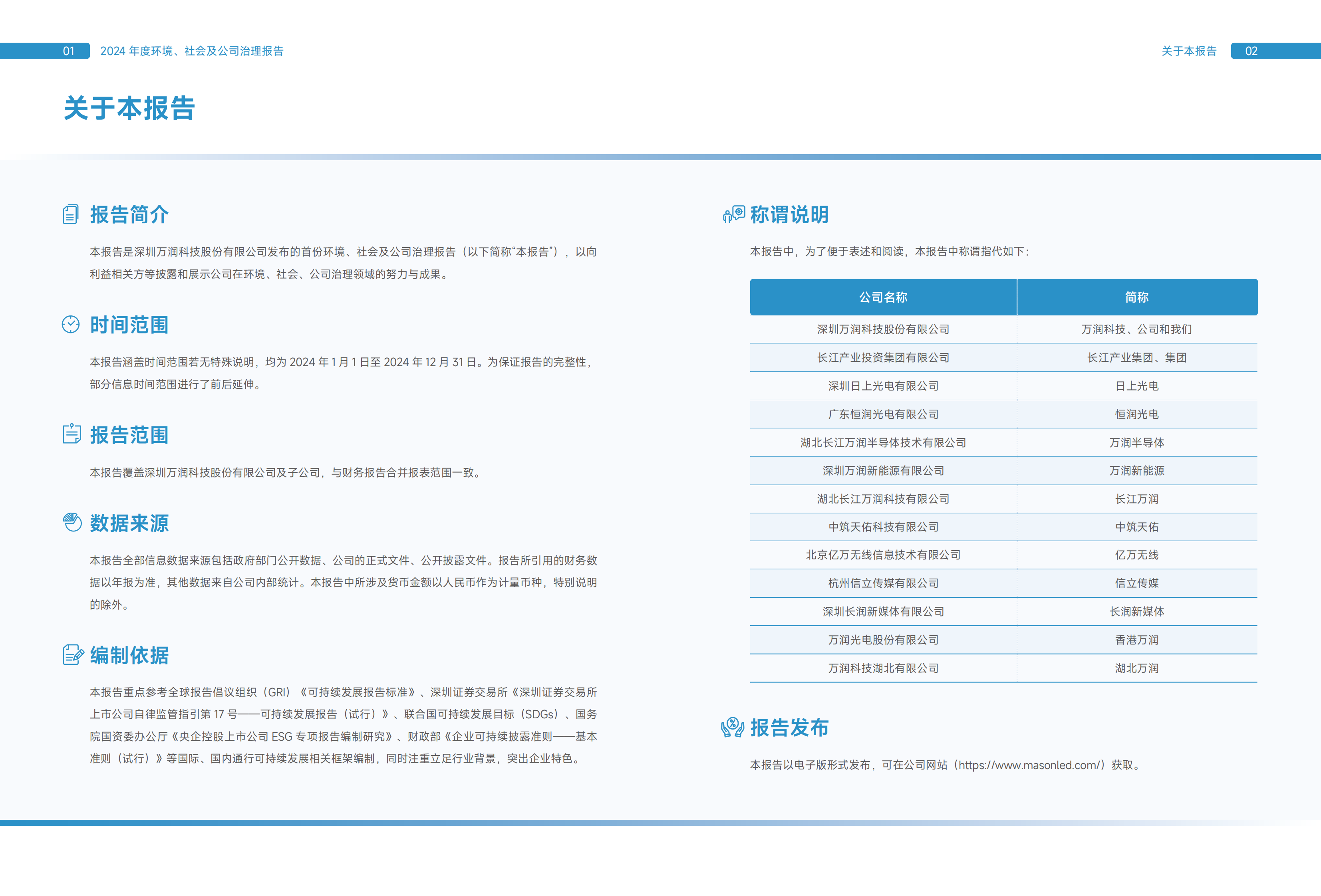
Task: Click the 长江产业投资集团有限公司 table cell
Action: pyautogui.click(x=883, y=357)
